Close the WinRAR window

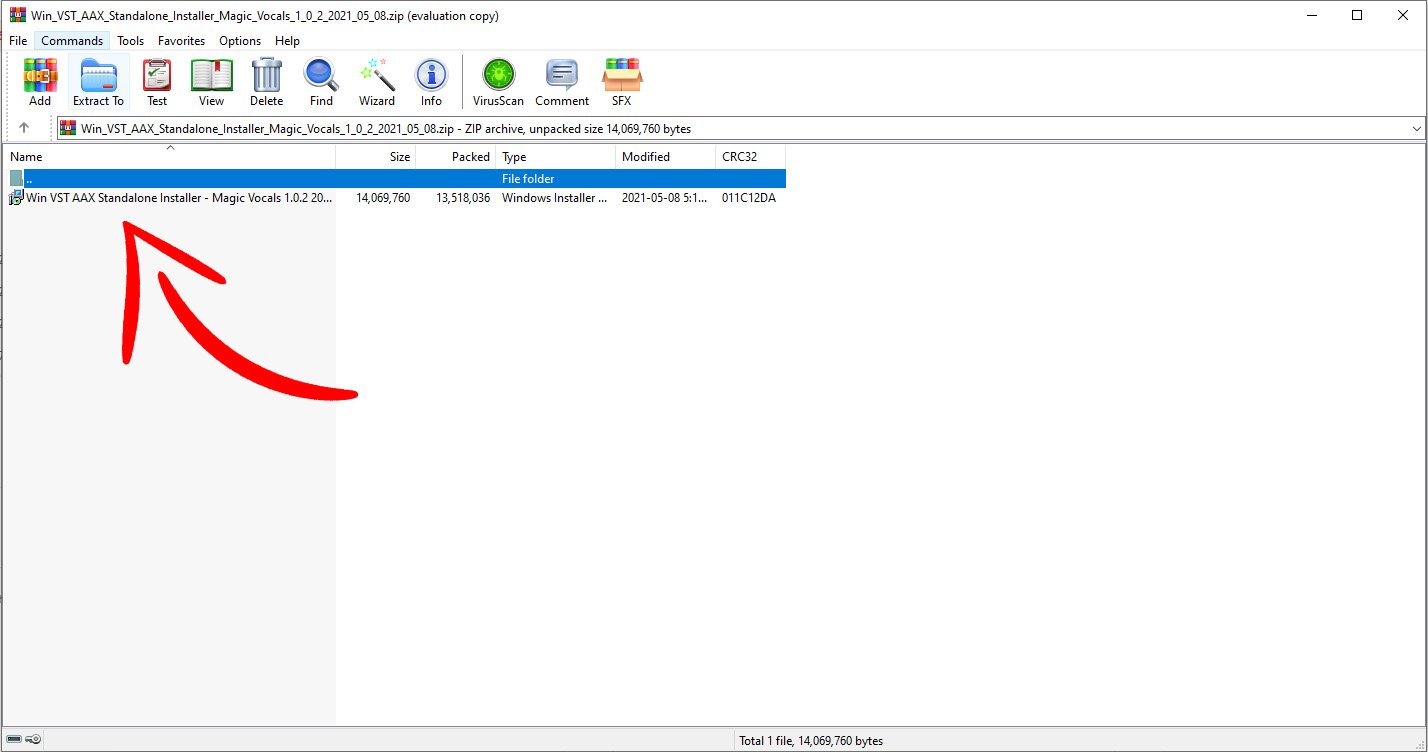click(x=1403, y=15)
